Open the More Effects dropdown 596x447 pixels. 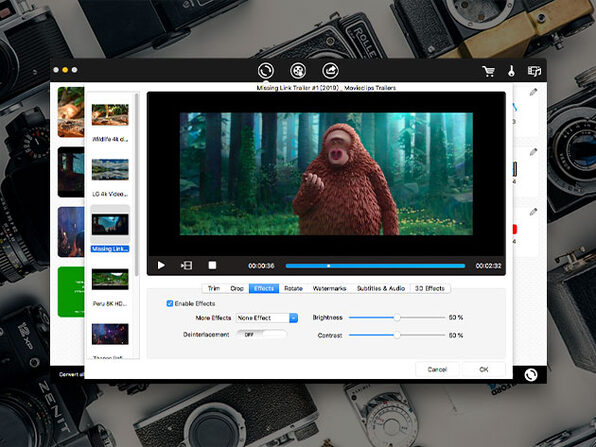click(267, 318)
